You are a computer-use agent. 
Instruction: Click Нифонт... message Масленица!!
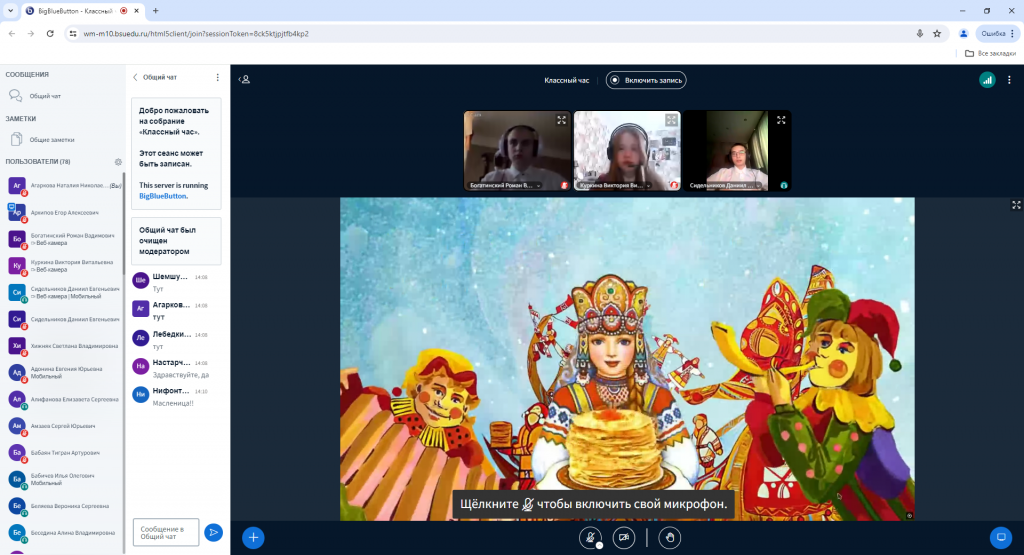172,403
